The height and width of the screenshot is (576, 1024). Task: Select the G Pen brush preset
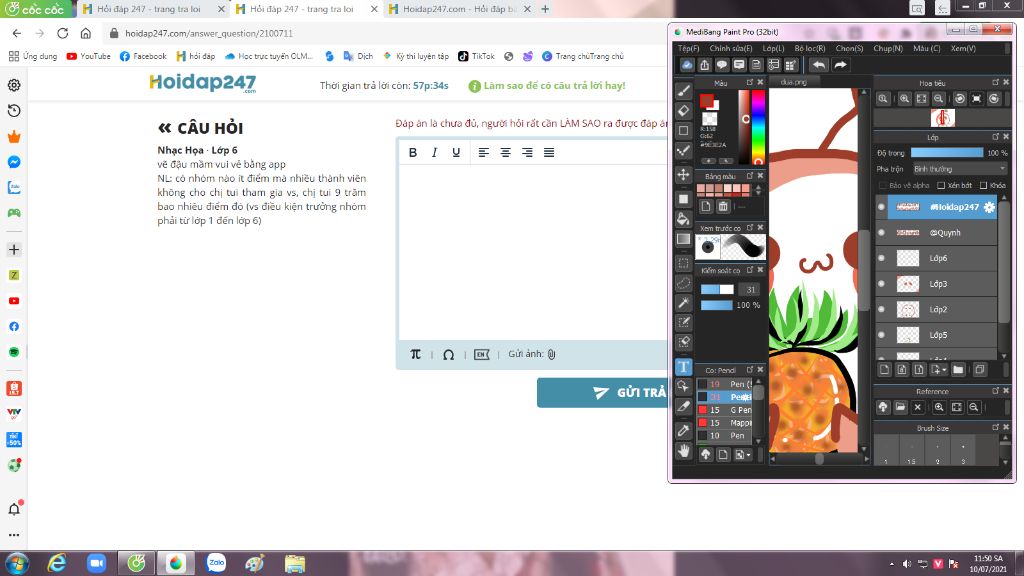(725, 410)
